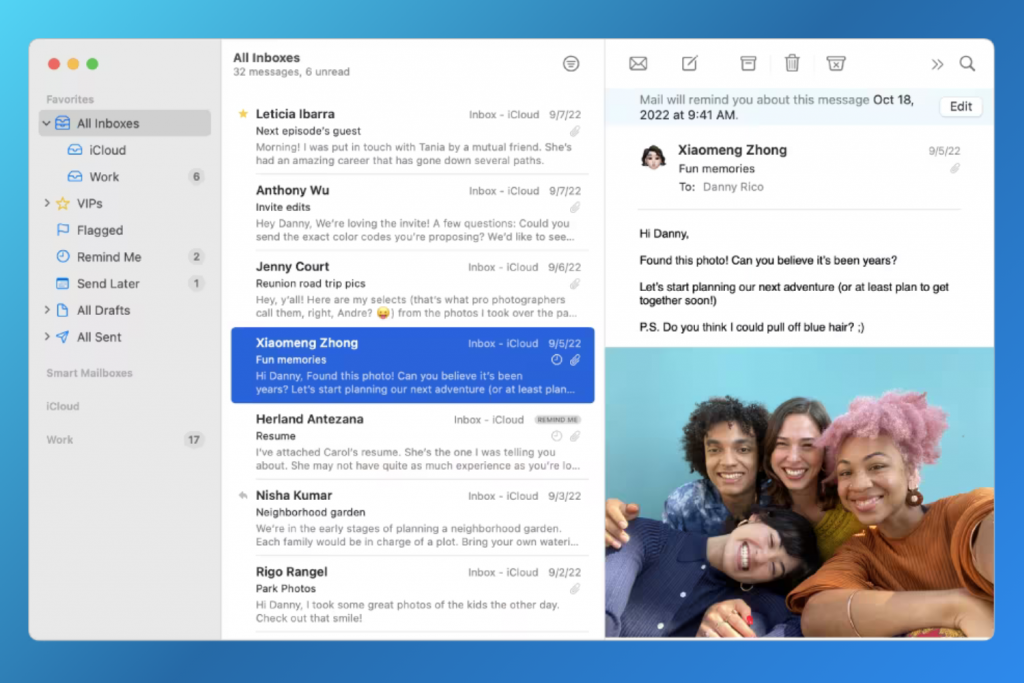Archive the selected message
Image resolution: width=1024 pixels, height=683 pixels.
748,63
